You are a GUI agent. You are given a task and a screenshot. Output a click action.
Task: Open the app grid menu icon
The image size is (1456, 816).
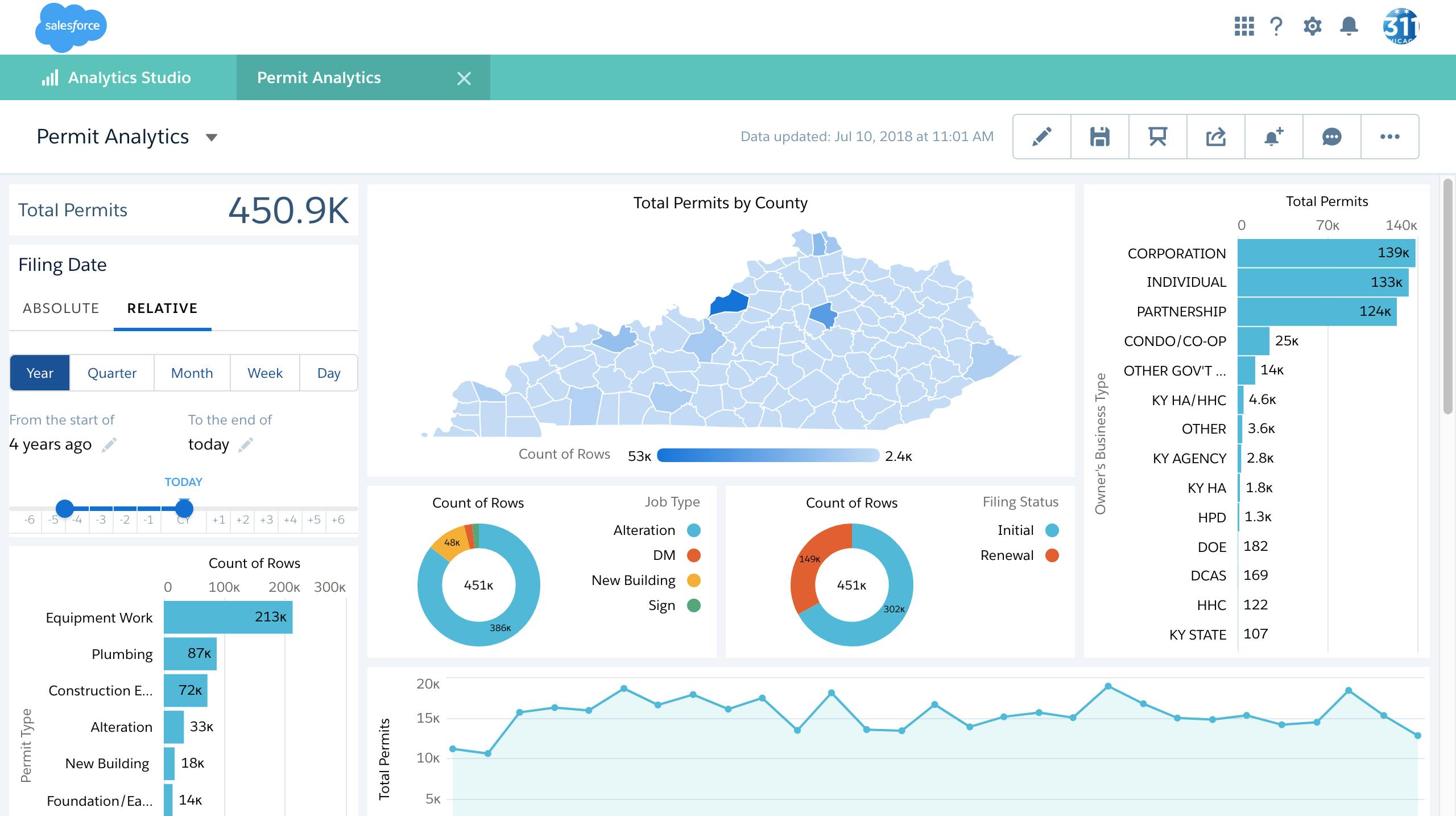[1244, 26]
